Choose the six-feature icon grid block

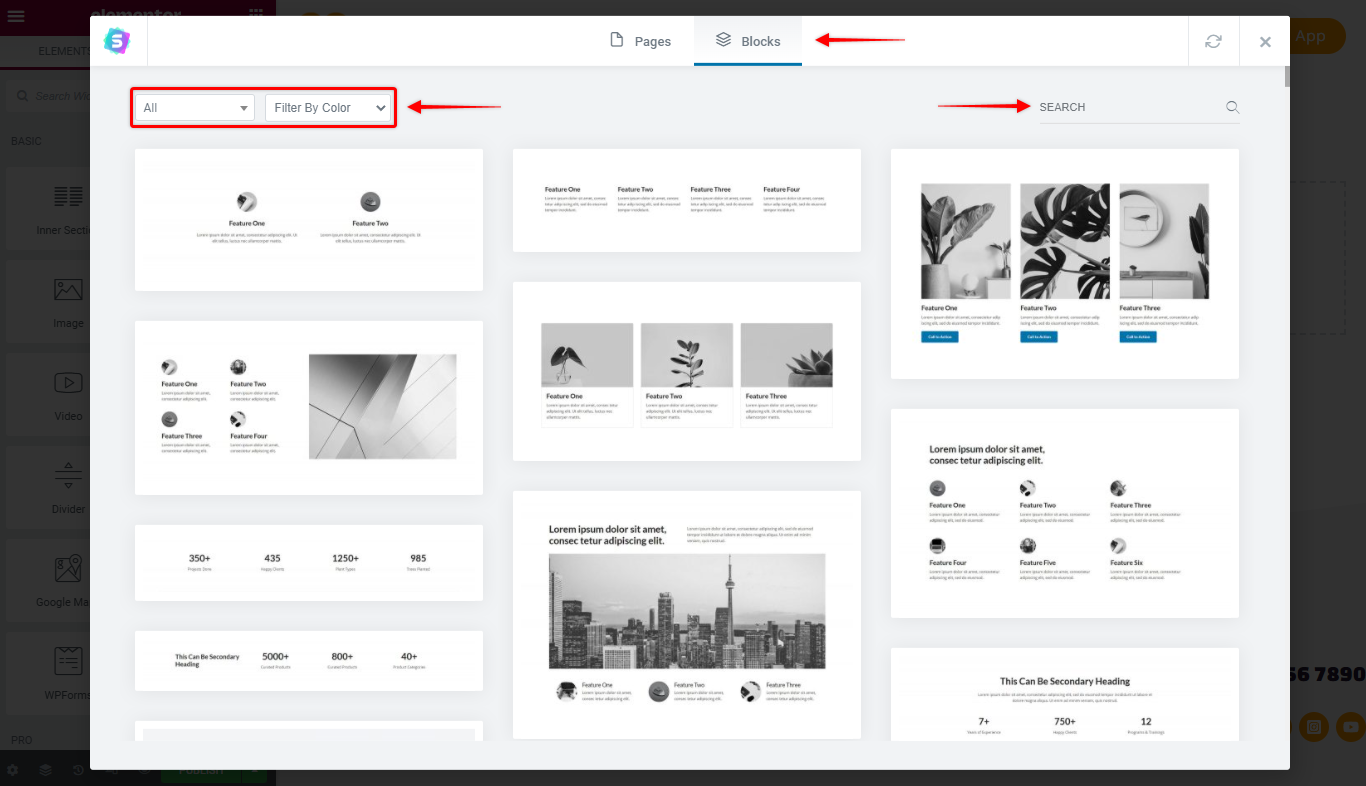[x=1065, y=513]
